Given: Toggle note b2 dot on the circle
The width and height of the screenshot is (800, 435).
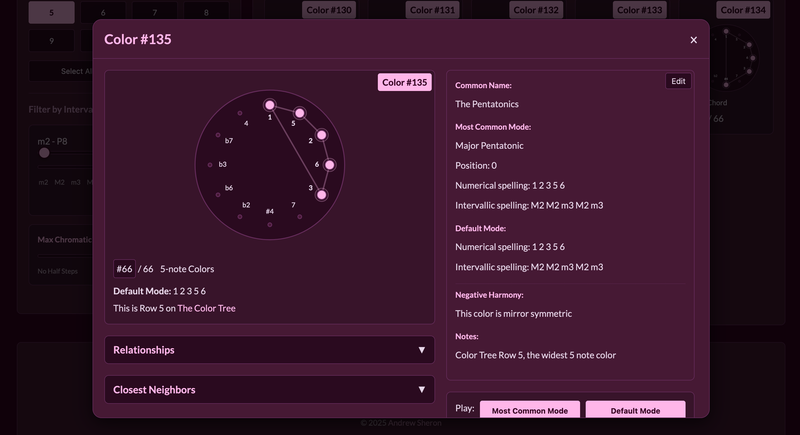Looking at the screenshot, I should point(240,217).
